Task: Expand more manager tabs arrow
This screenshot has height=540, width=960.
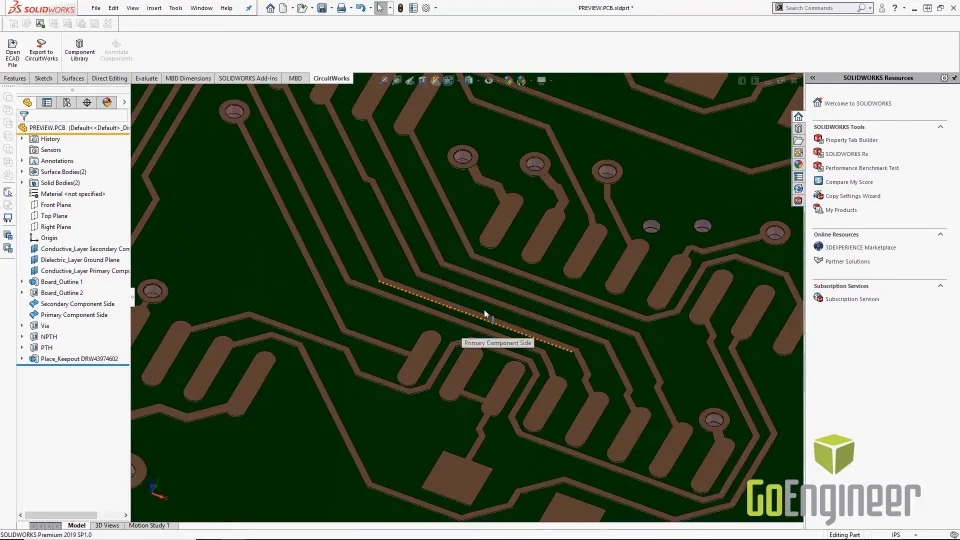Action: (x=124, y=102)
